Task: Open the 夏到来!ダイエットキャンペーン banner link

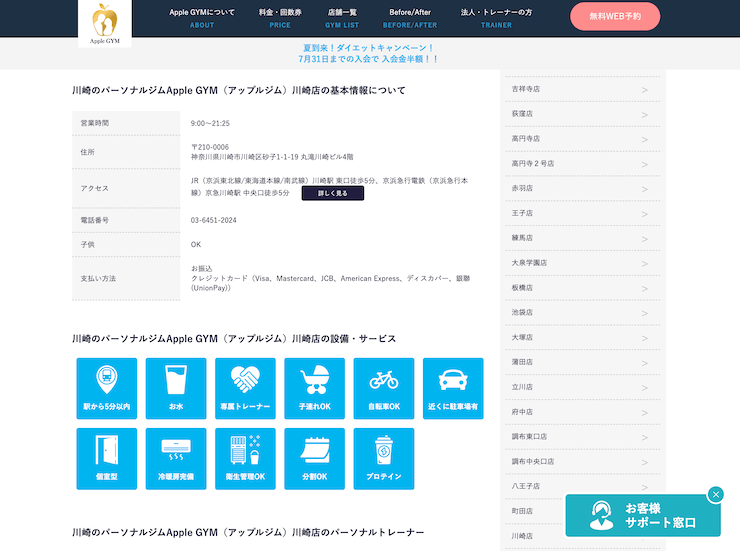Action: tap(368, 53)
